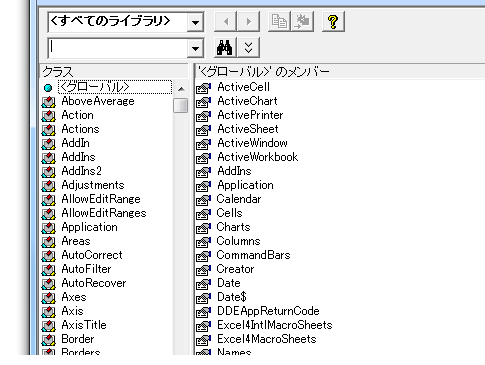
Task: Select the Creator member
Action: (235, 269)
